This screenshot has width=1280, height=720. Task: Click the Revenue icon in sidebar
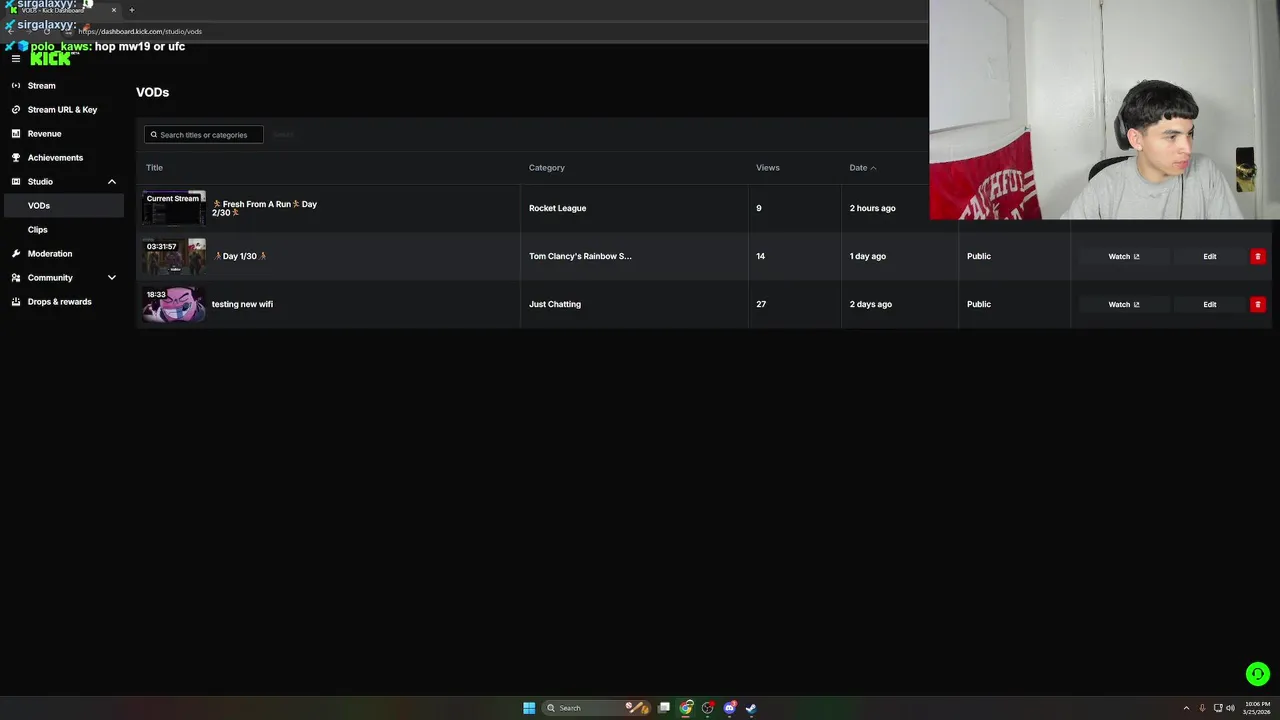click(16, 134)
